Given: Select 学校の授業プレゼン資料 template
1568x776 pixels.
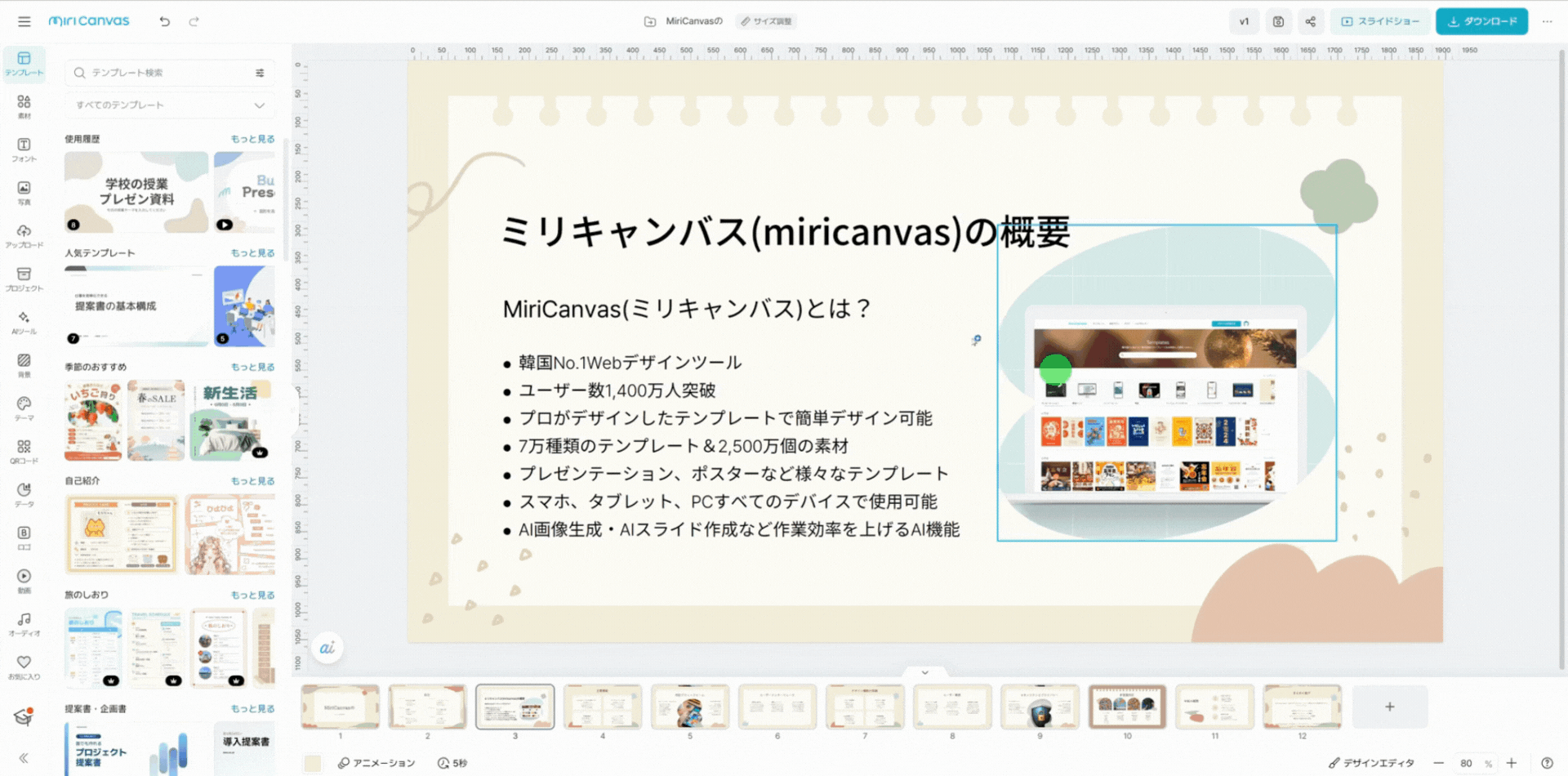Looking at the screenshot, I should [136, 192].
